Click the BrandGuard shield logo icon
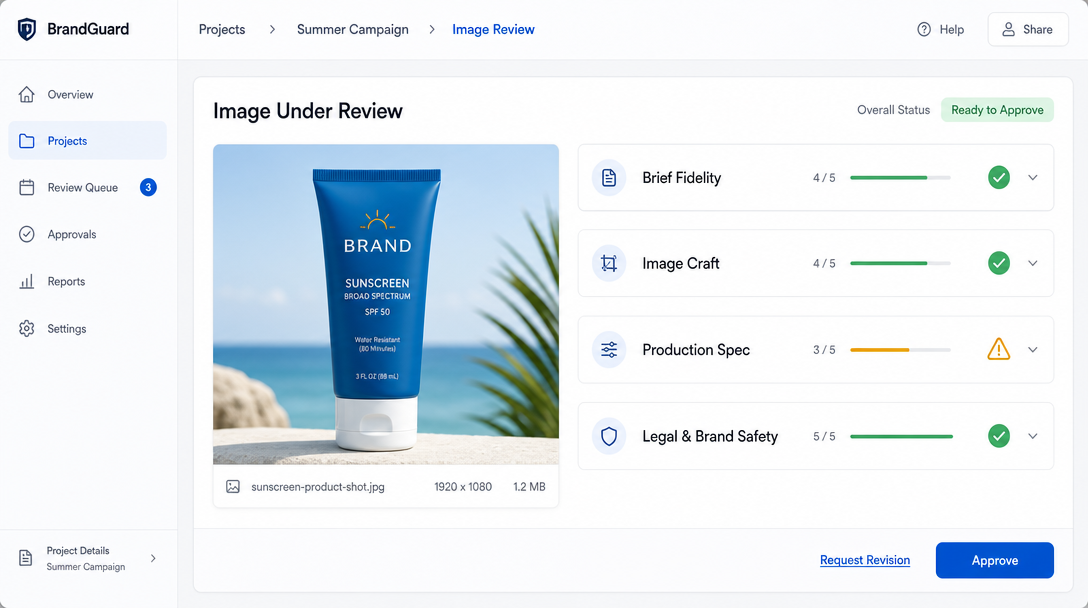Viewport: 1088px width, 608px height. tap(26, 29)
